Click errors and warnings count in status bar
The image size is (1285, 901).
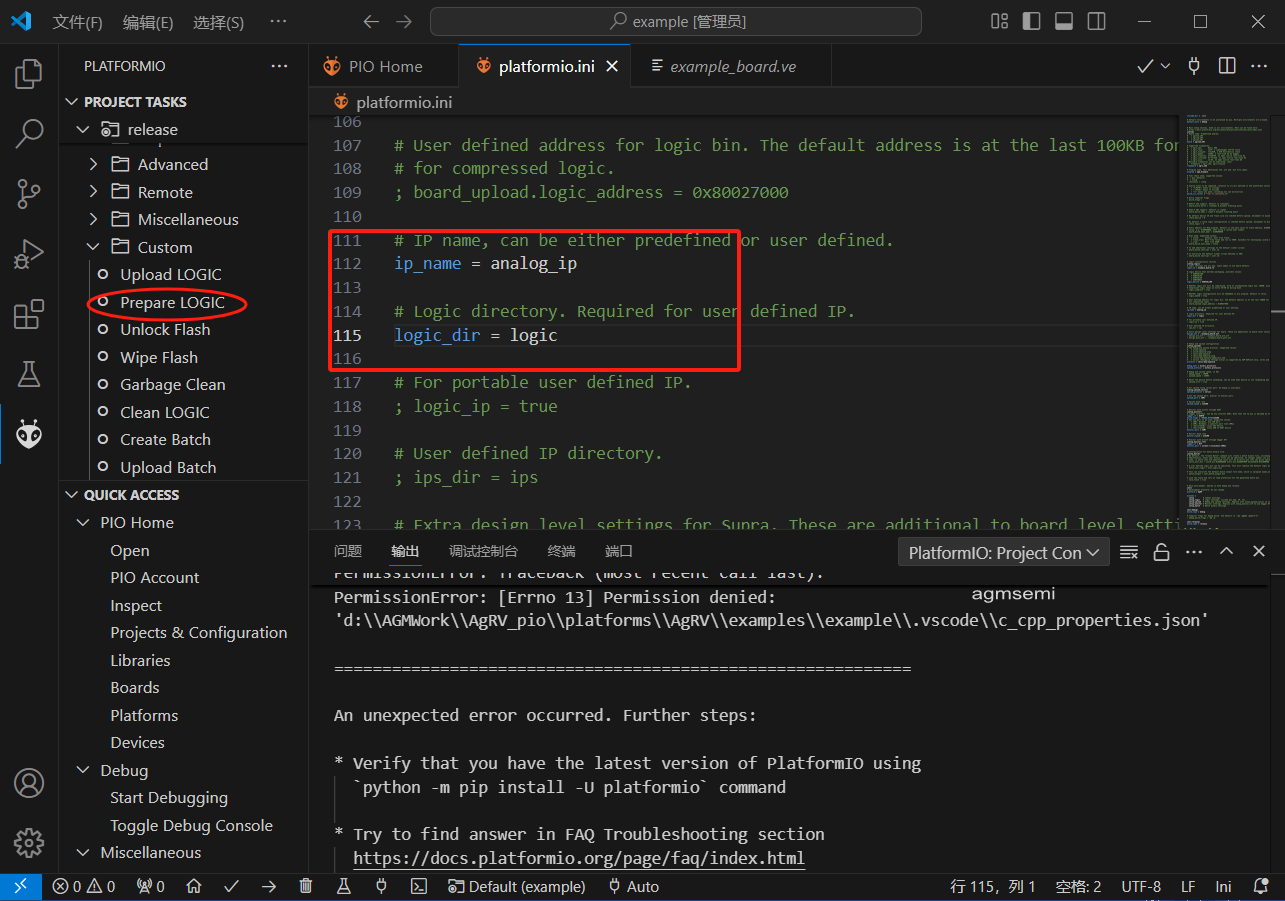pos(84,886)
